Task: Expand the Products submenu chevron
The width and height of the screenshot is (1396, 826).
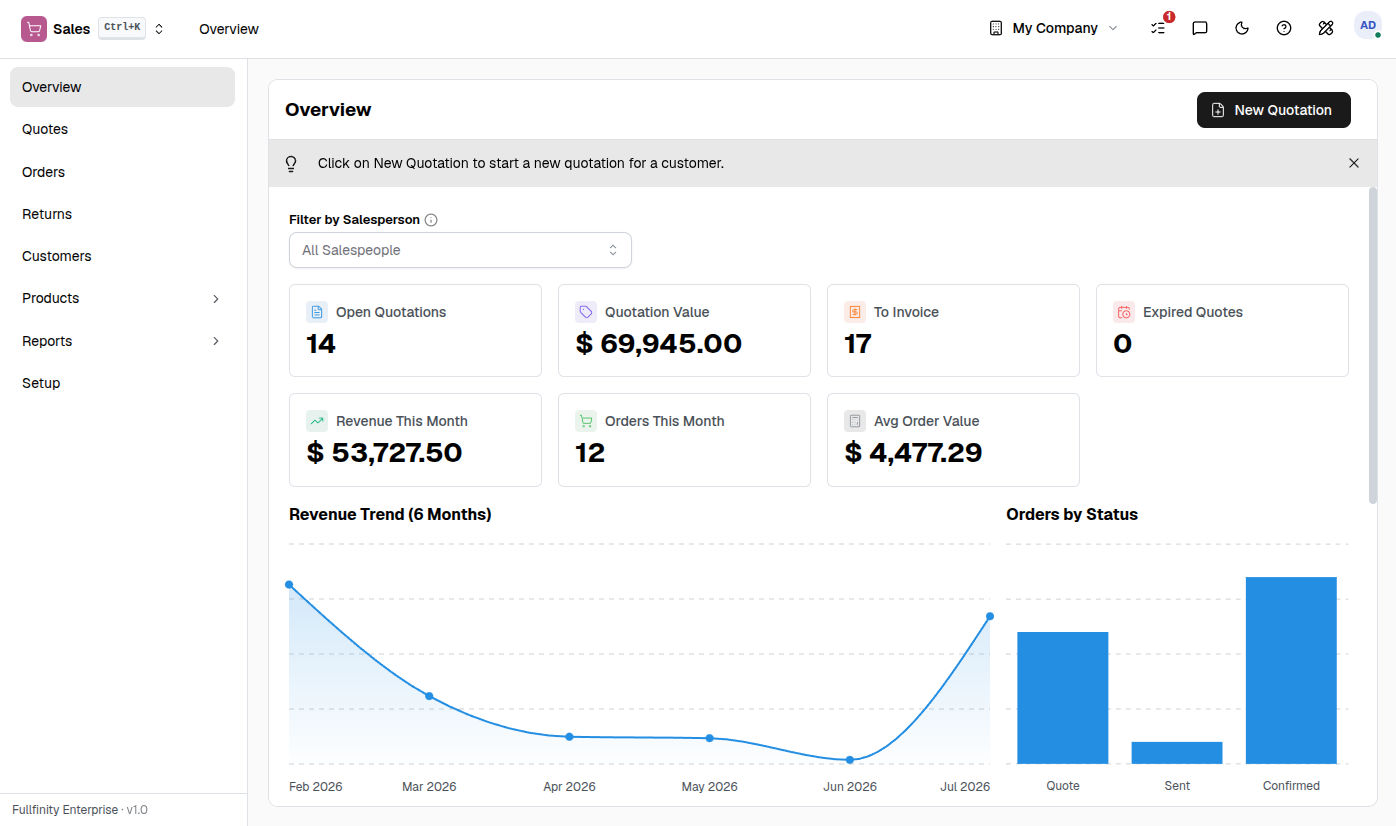Action: tap(216, 299)
